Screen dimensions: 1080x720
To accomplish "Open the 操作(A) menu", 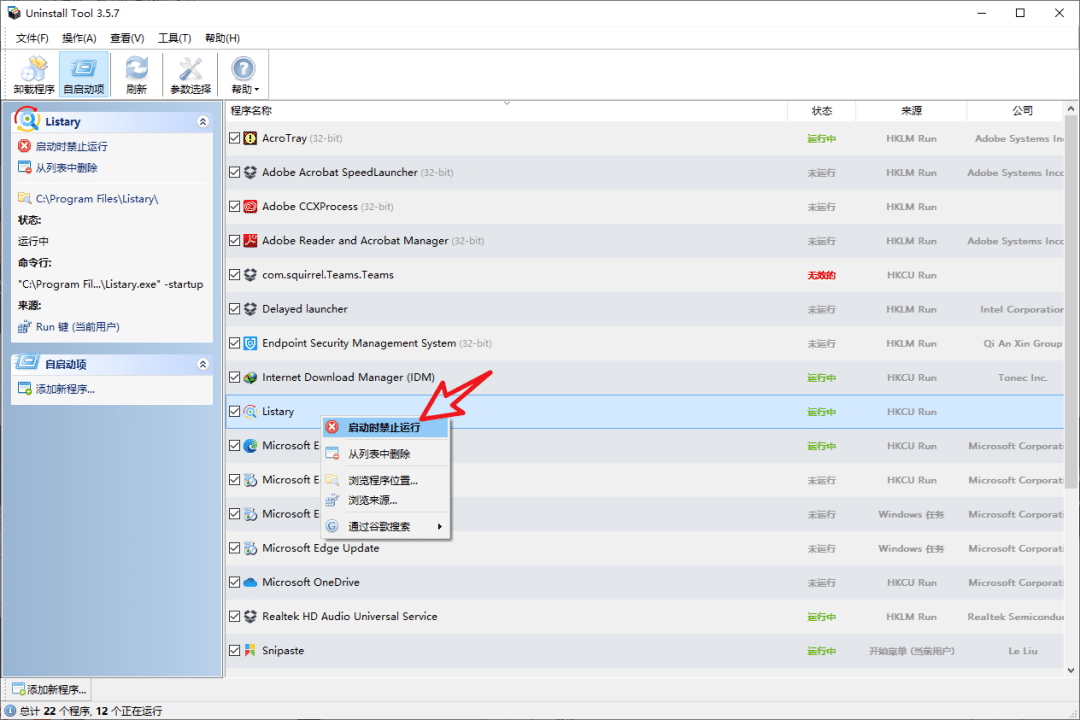I will pos(79,38).
